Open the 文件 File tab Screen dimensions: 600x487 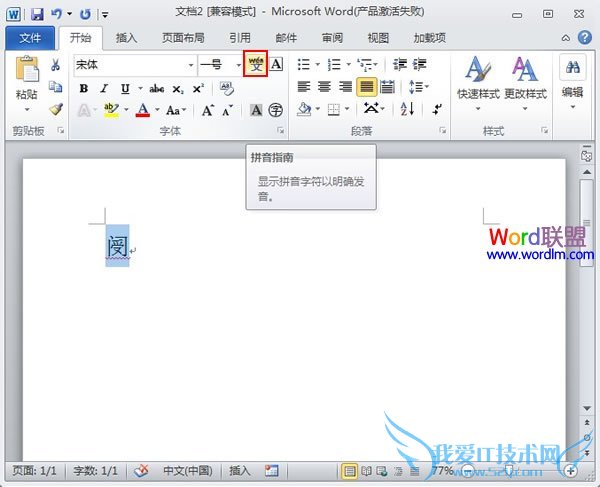pos(30,38)
